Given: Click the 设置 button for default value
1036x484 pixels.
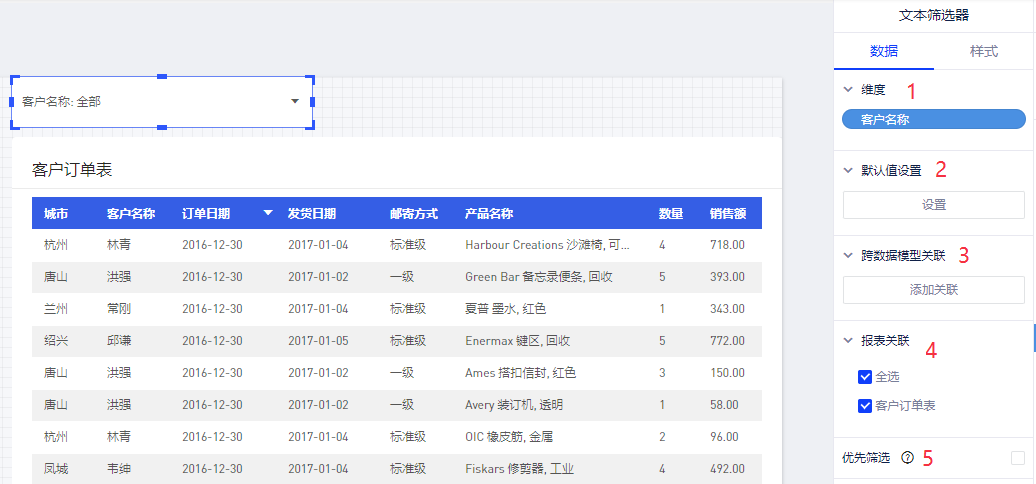Looking at the screenshot, I should click(933, 205).
